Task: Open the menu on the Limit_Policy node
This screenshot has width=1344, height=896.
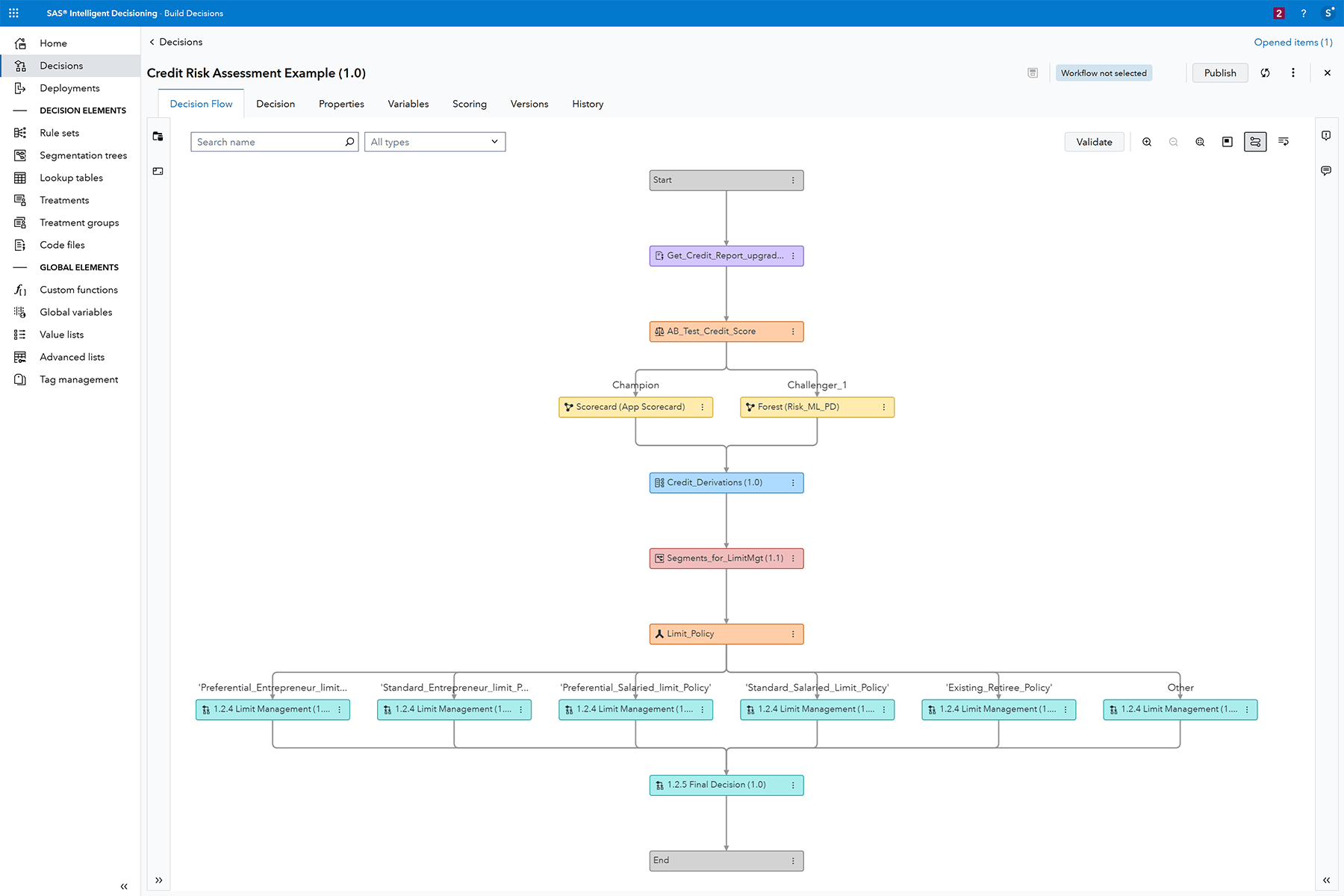Action: pos(794,633)
